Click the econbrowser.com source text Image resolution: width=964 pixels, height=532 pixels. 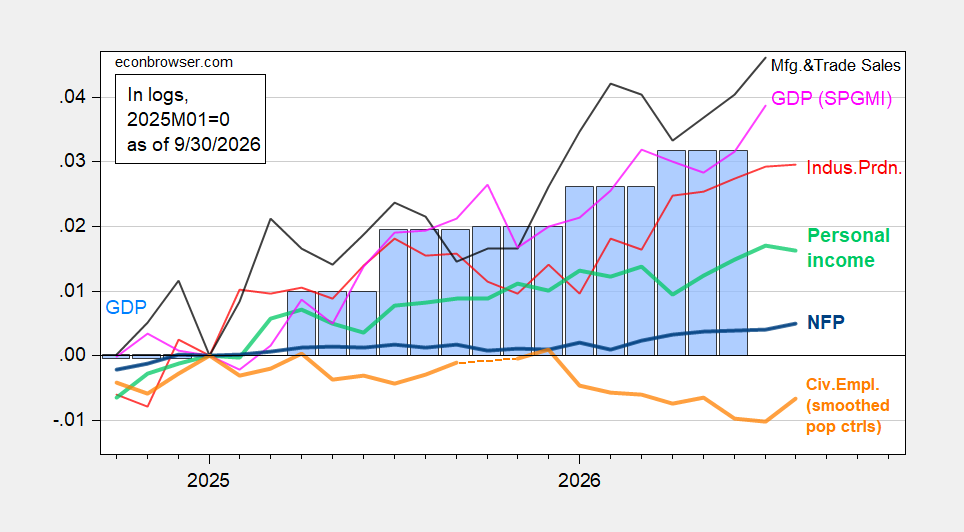coord(174,62)
